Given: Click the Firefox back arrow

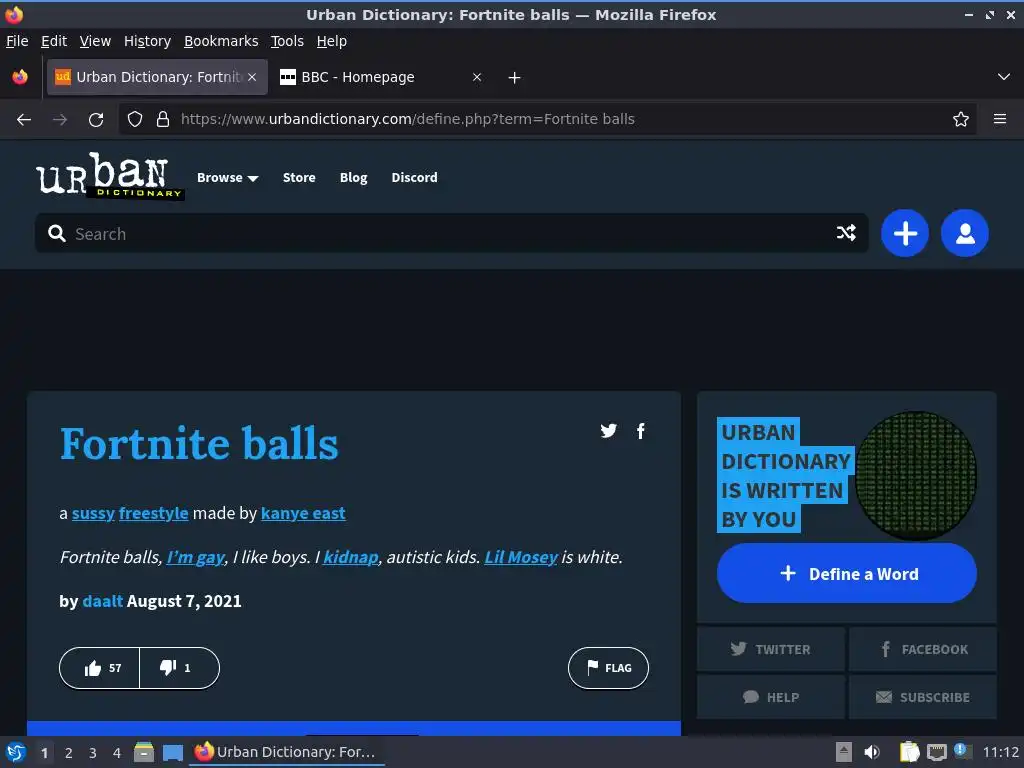Looking at the screenshot, I should pos(24,120).
